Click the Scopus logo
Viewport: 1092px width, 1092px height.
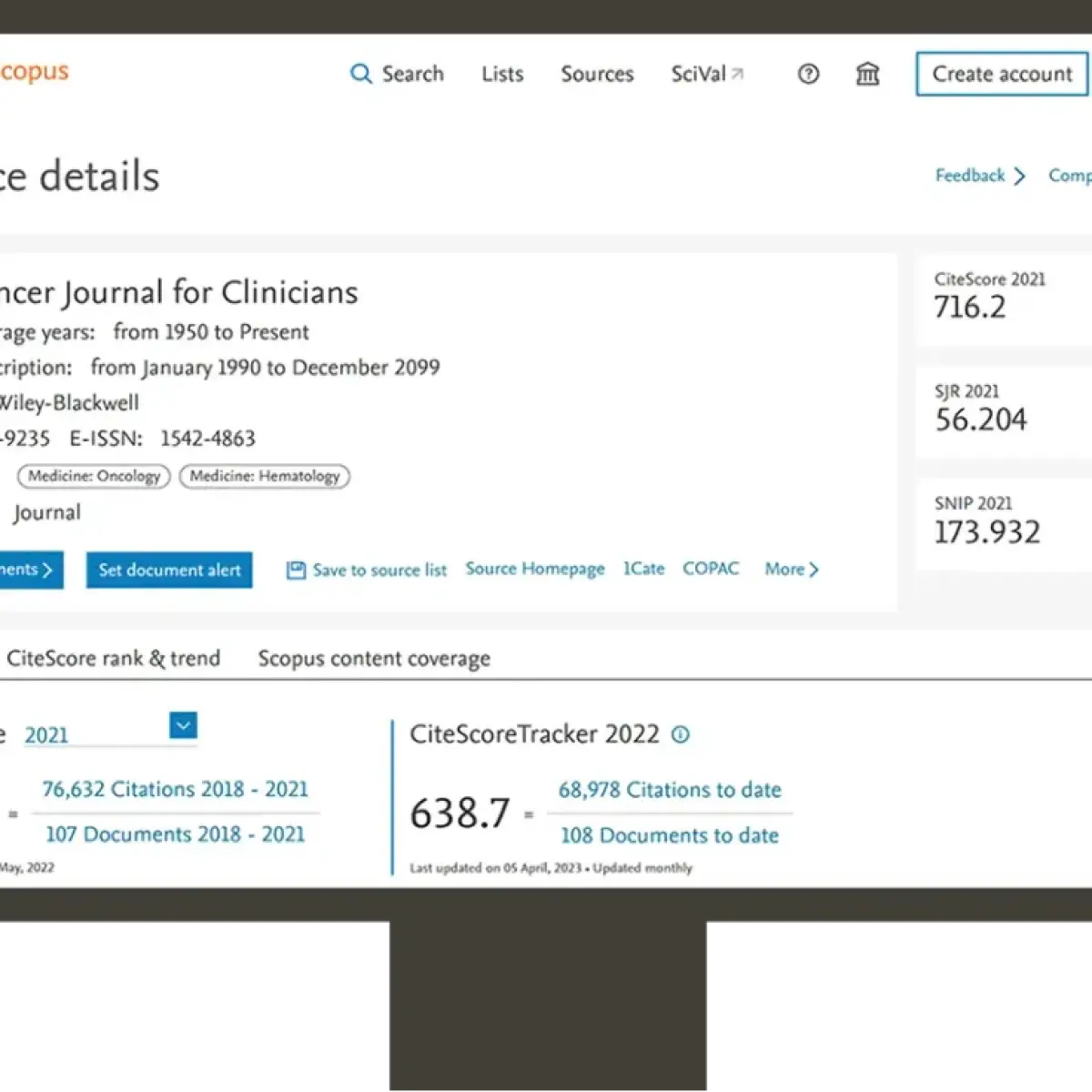click(x=34, y=72)
